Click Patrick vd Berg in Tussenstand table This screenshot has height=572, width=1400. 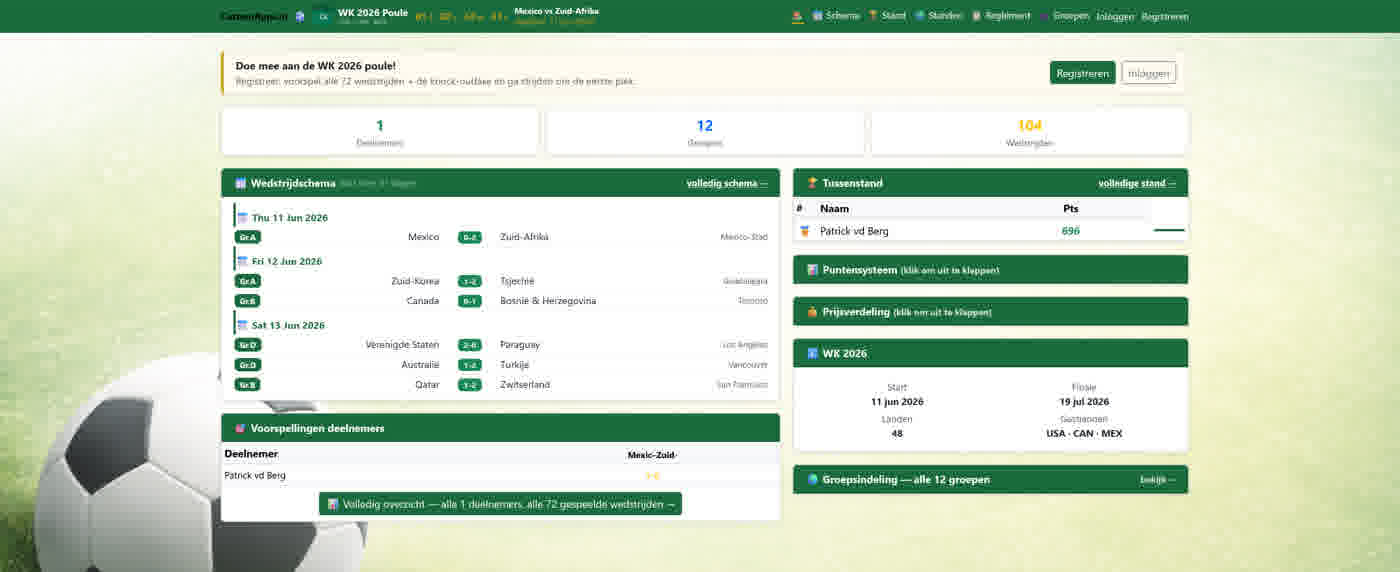point(854,231)
